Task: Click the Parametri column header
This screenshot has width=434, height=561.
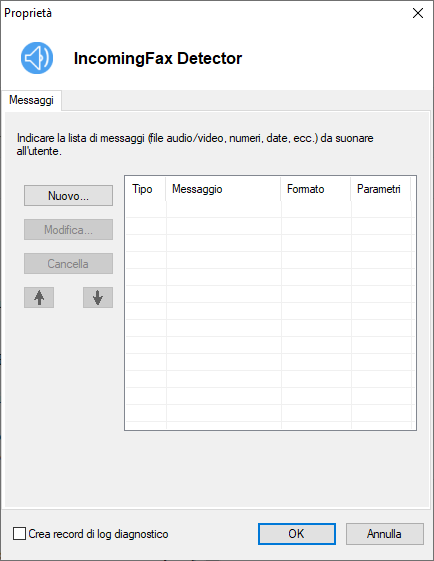Action: click(x=381, y=189)
